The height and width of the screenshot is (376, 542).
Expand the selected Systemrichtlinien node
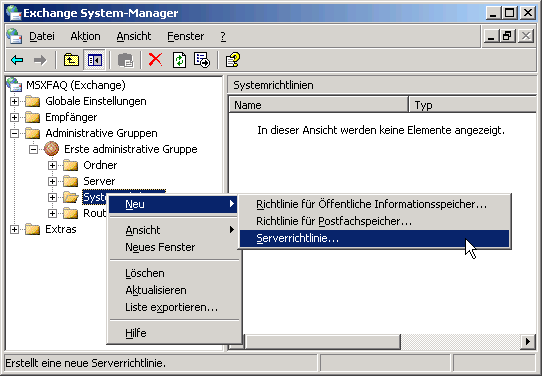point(52,197)
